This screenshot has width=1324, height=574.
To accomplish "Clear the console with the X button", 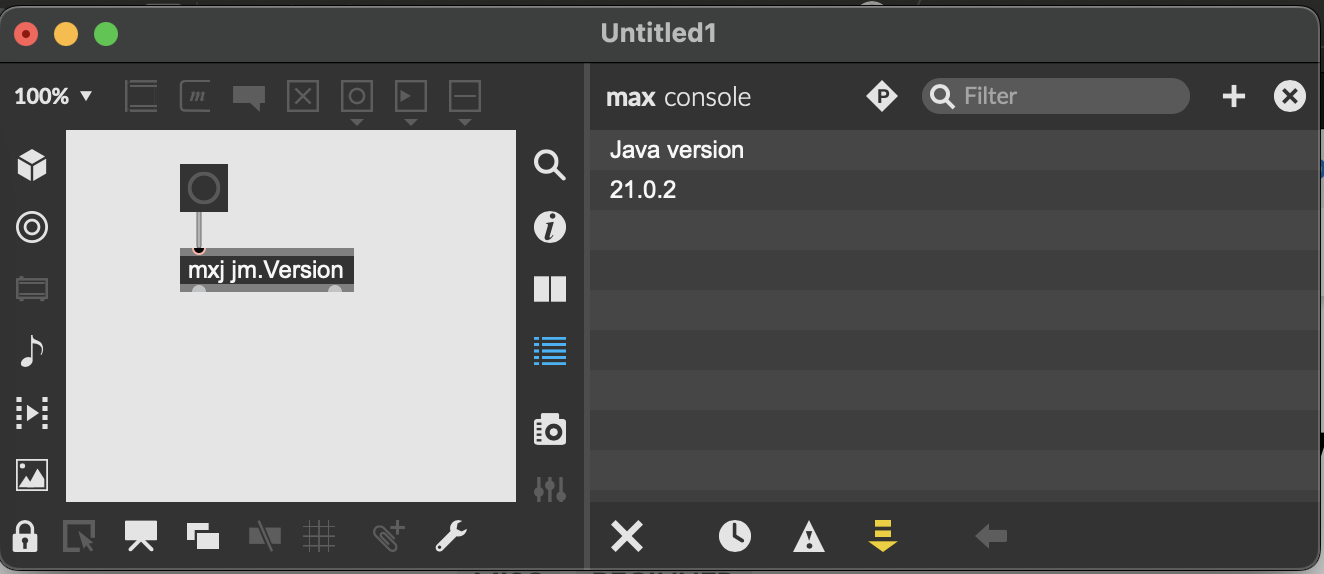I will pyautogui.click(x=627, y=537).
